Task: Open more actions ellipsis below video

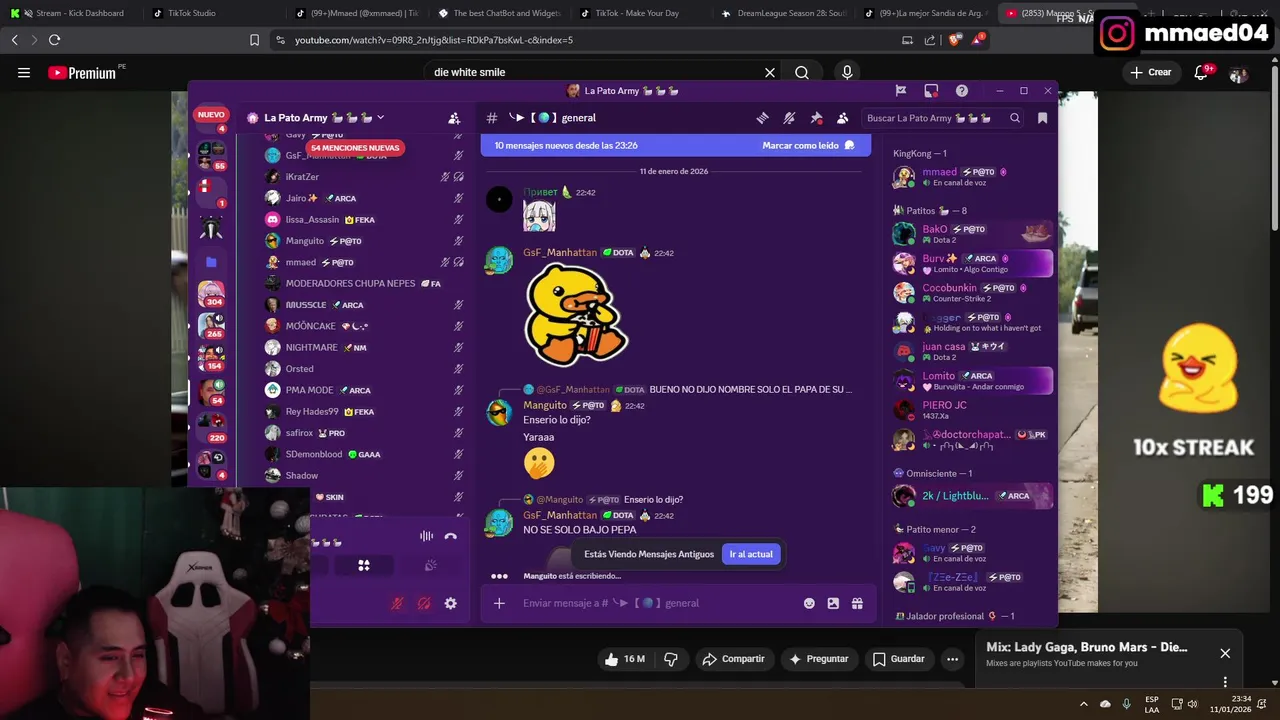Action: pyautogui.click(x=953, y=659)
